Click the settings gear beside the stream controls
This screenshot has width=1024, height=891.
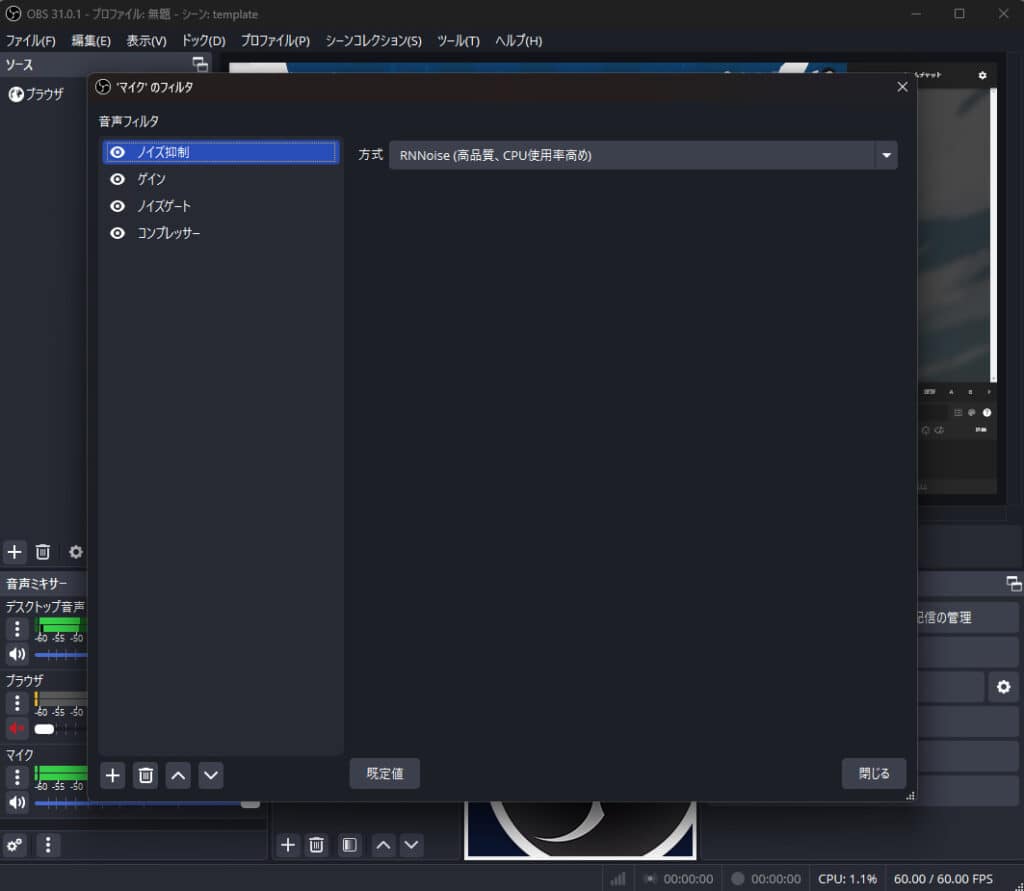click(x=1003, y=687)
